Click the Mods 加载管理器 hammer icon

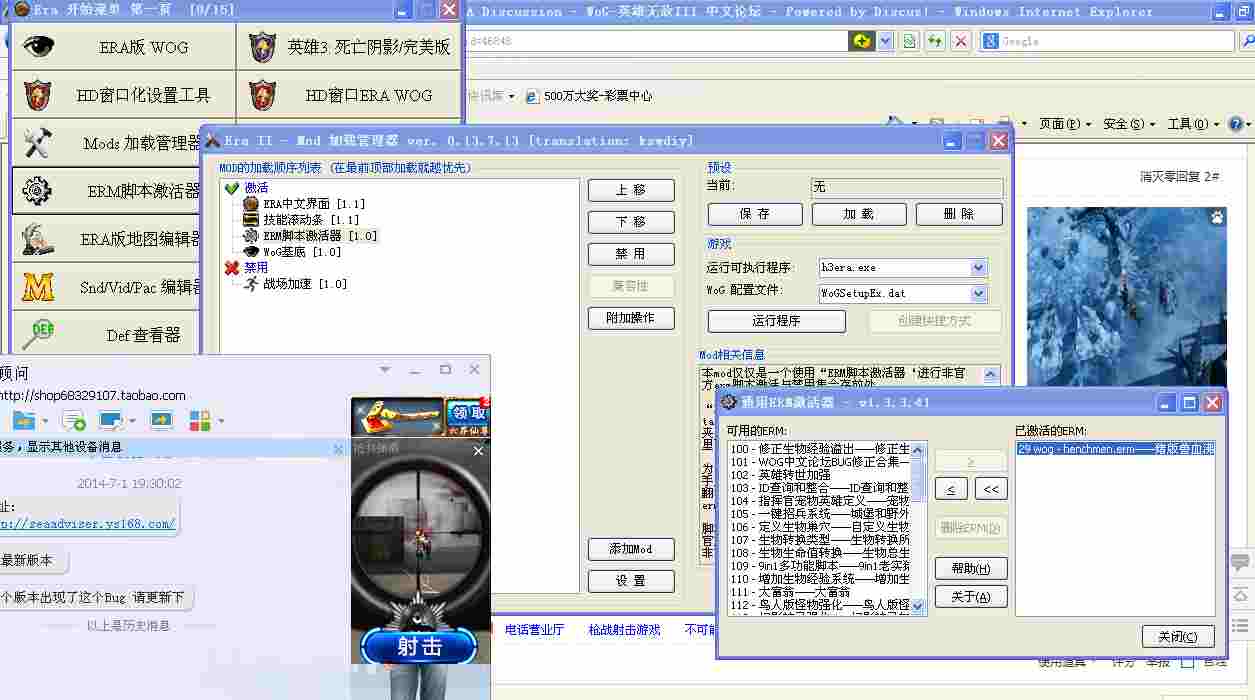[38, 143]
